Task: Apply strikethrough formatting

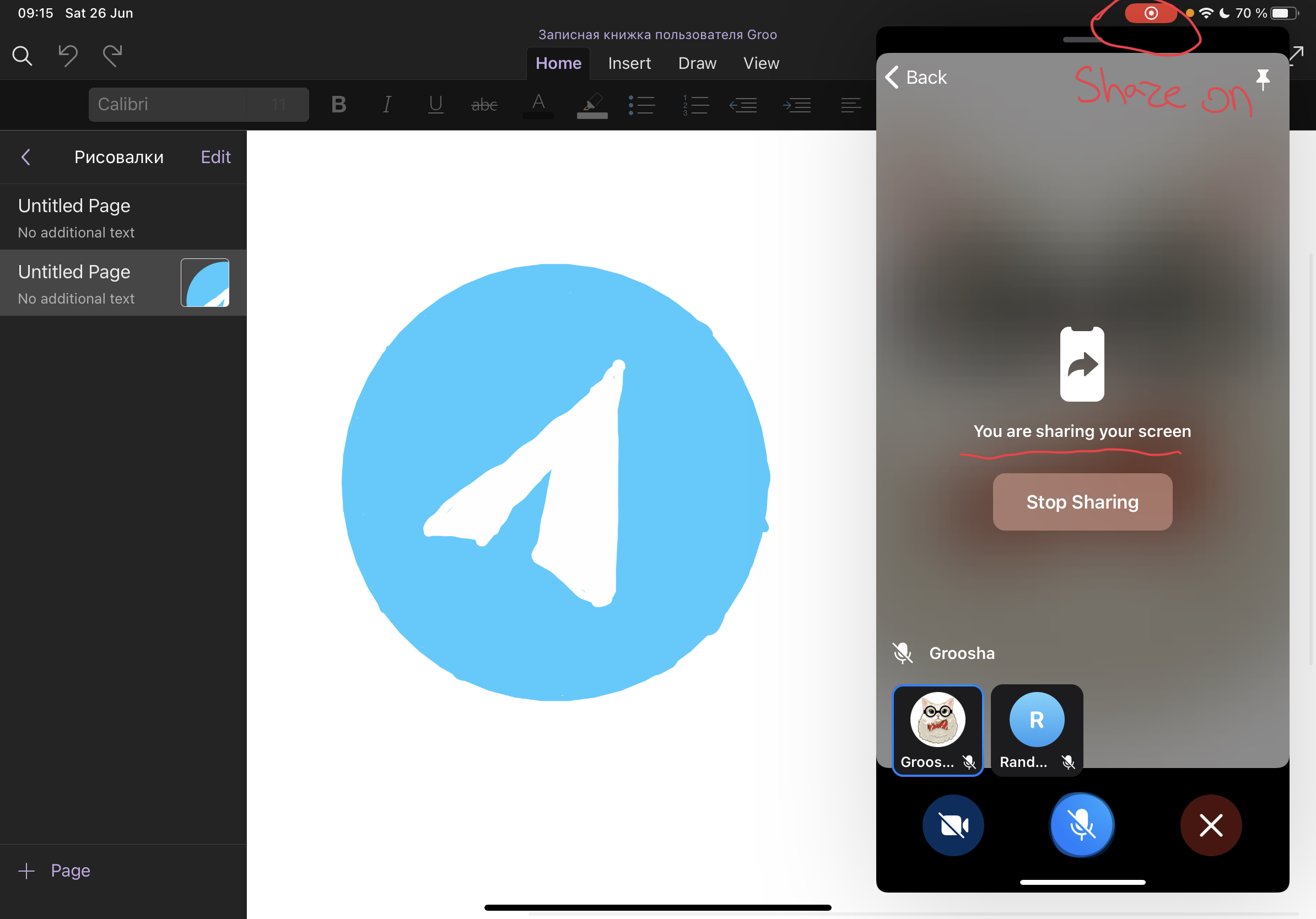Action: click(x=484, y=105)
